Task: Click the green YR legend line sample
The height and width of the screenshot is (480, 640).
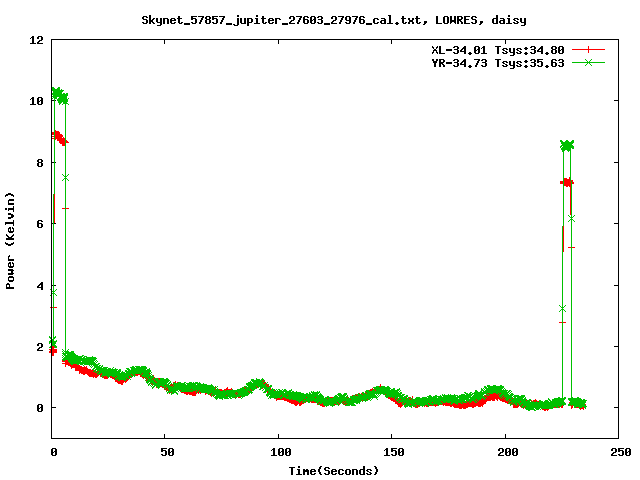Action: point(588,62)
